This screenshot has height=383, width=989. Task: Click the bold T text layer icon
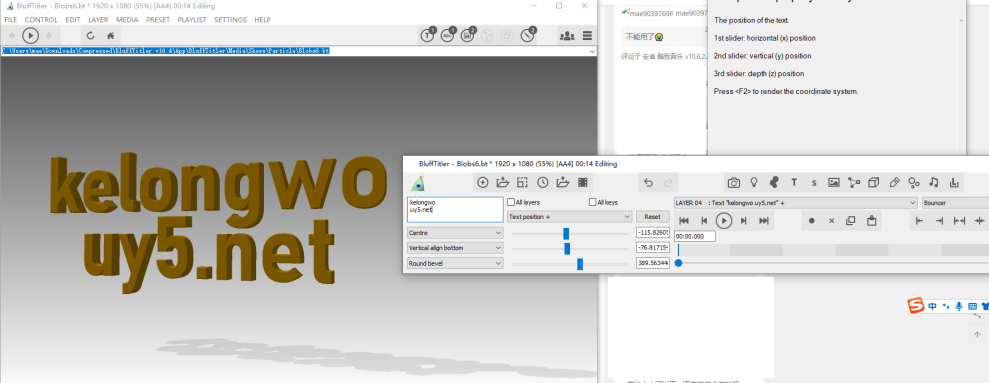point(794,183)
